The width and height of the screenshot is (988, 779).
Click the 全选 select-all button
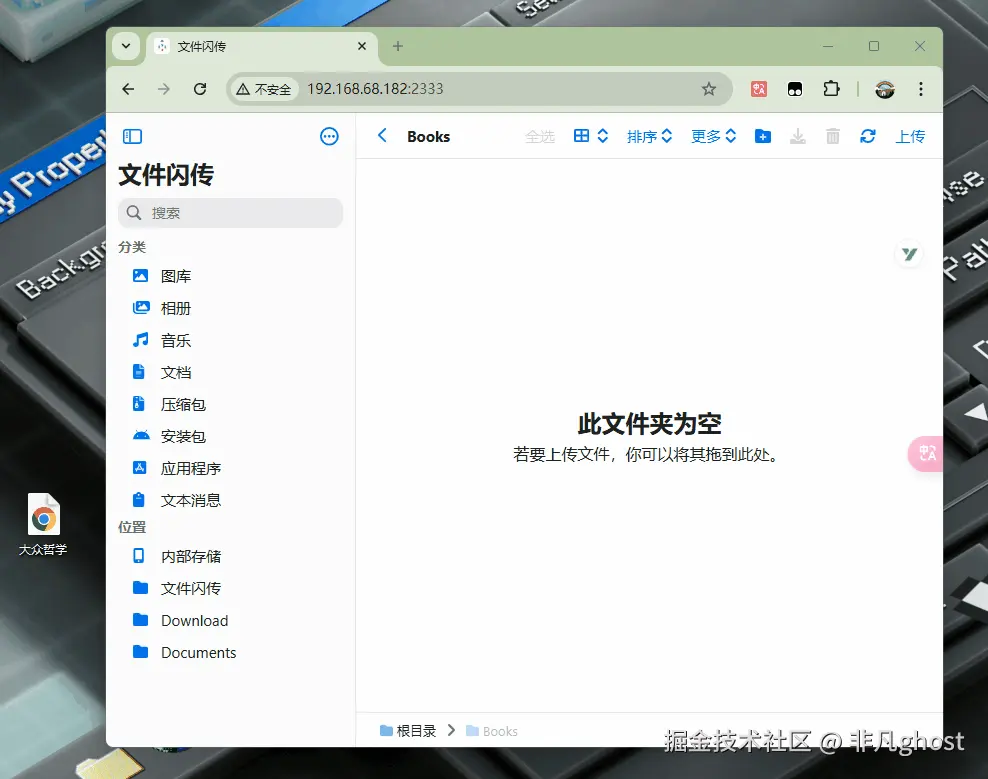(x=540, y=136)
